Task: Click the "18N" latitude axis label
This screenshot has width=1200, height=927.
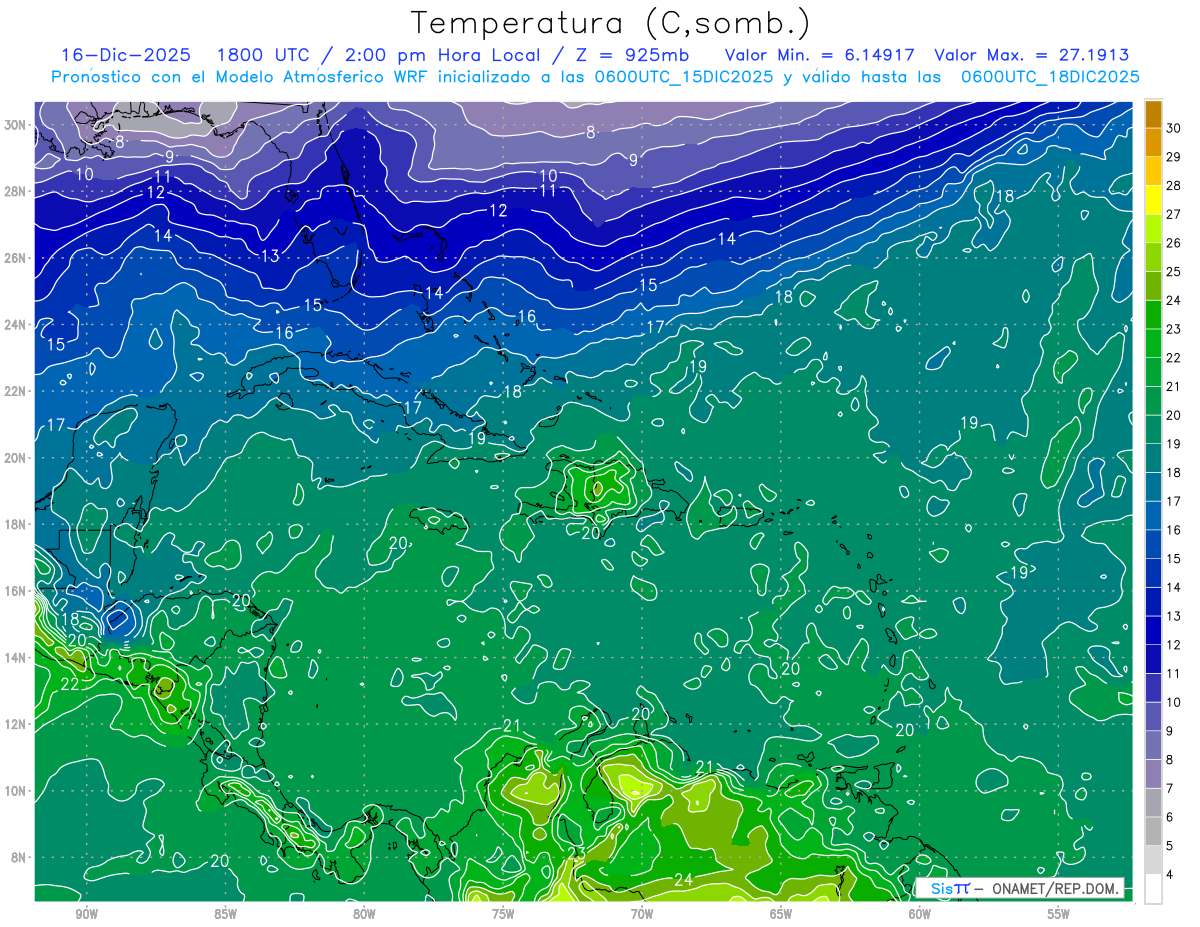Action: [17, 524]
